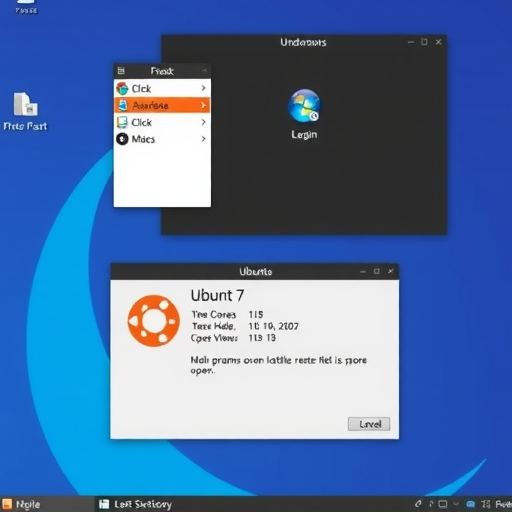Switch to the Left Sktiory taskbar window
This screenshot has width=512, height=512.
point(136,504)
